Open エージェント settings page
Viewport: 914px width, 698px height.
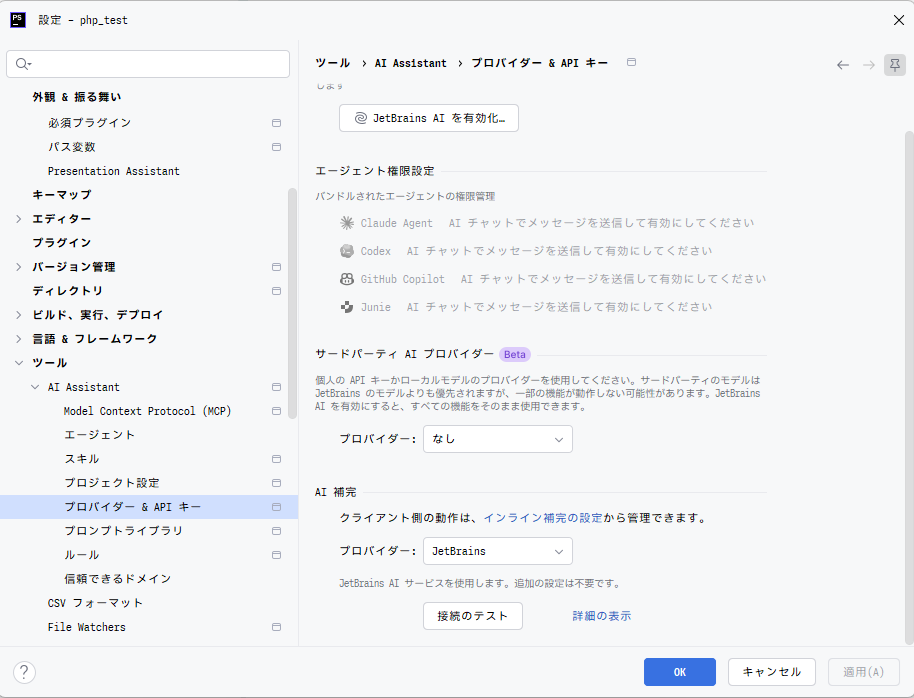(x=100, y=435)
